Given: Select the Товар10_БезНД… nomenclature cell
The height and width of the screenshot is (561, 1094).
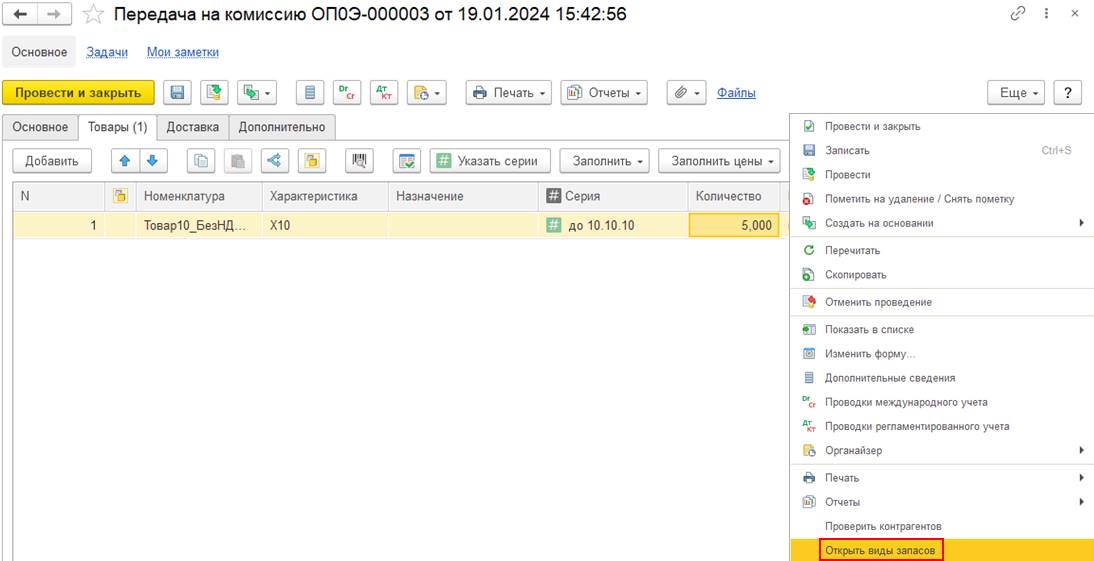Looking at the screenshot, I should pos(199,225).
